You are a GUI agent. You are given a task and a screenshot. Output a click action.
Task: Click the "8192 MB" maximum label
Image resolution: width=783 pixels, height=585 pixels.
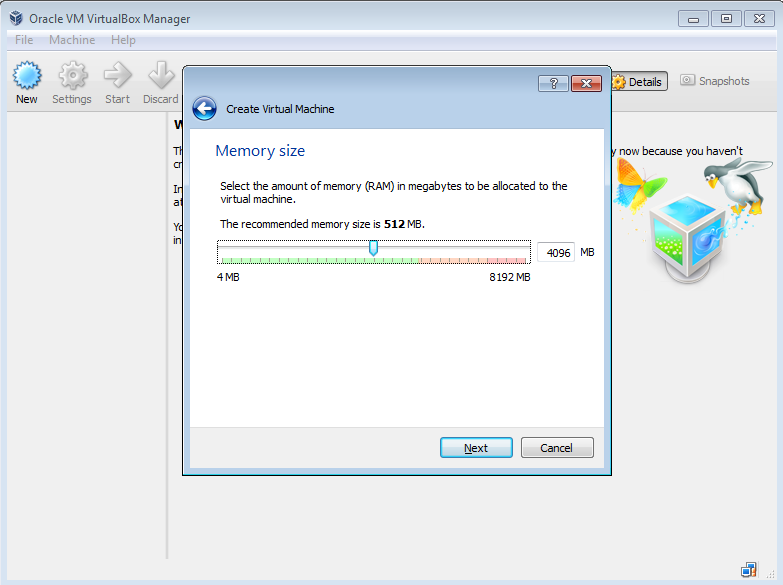tap(509, 277)
